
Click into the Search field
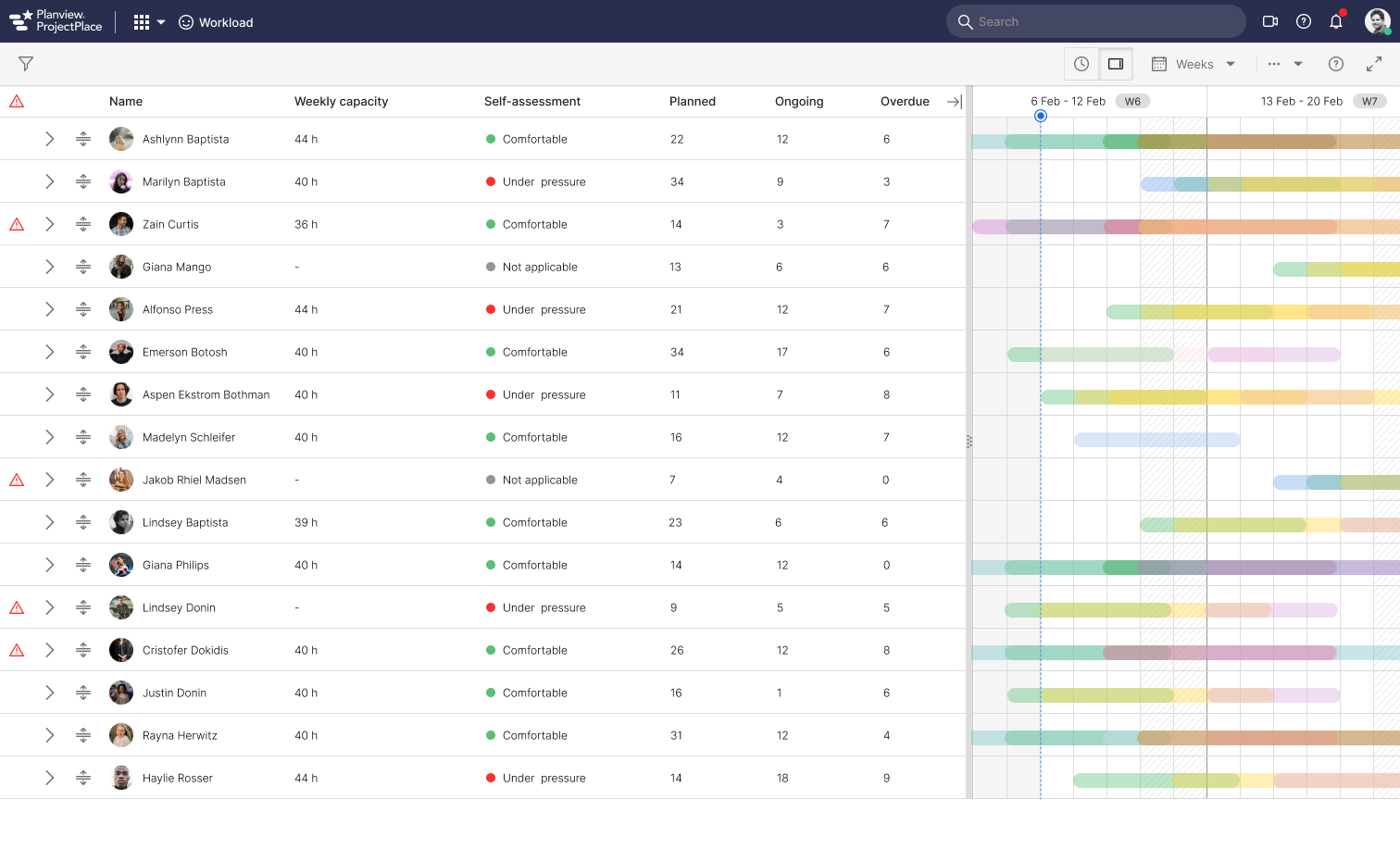[x=1102, y=21]
